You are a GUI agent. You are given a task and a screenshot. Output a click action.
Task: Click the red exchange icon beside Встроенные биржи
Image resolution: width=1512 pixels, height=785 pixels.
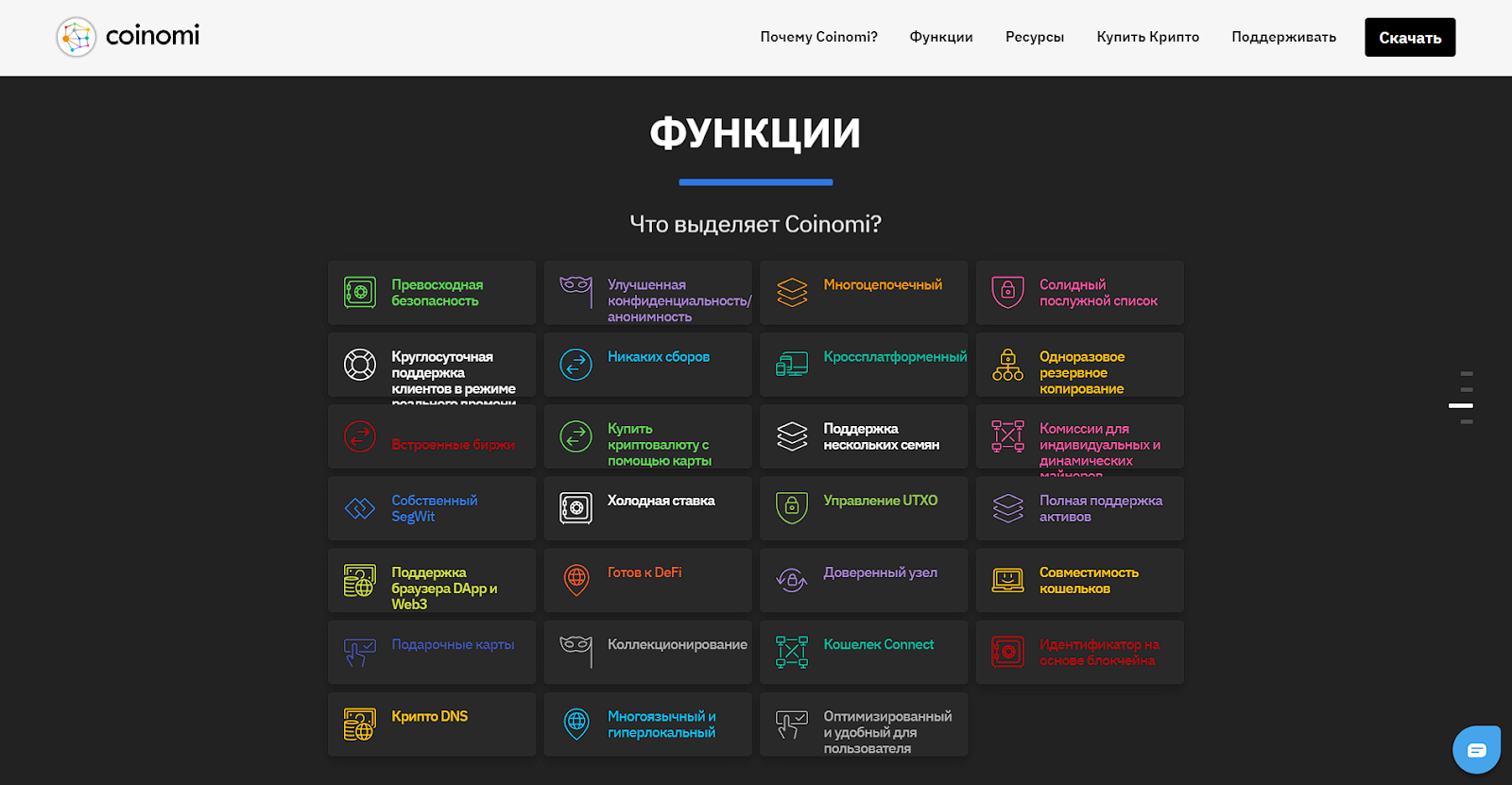click(x=360, y=436)
